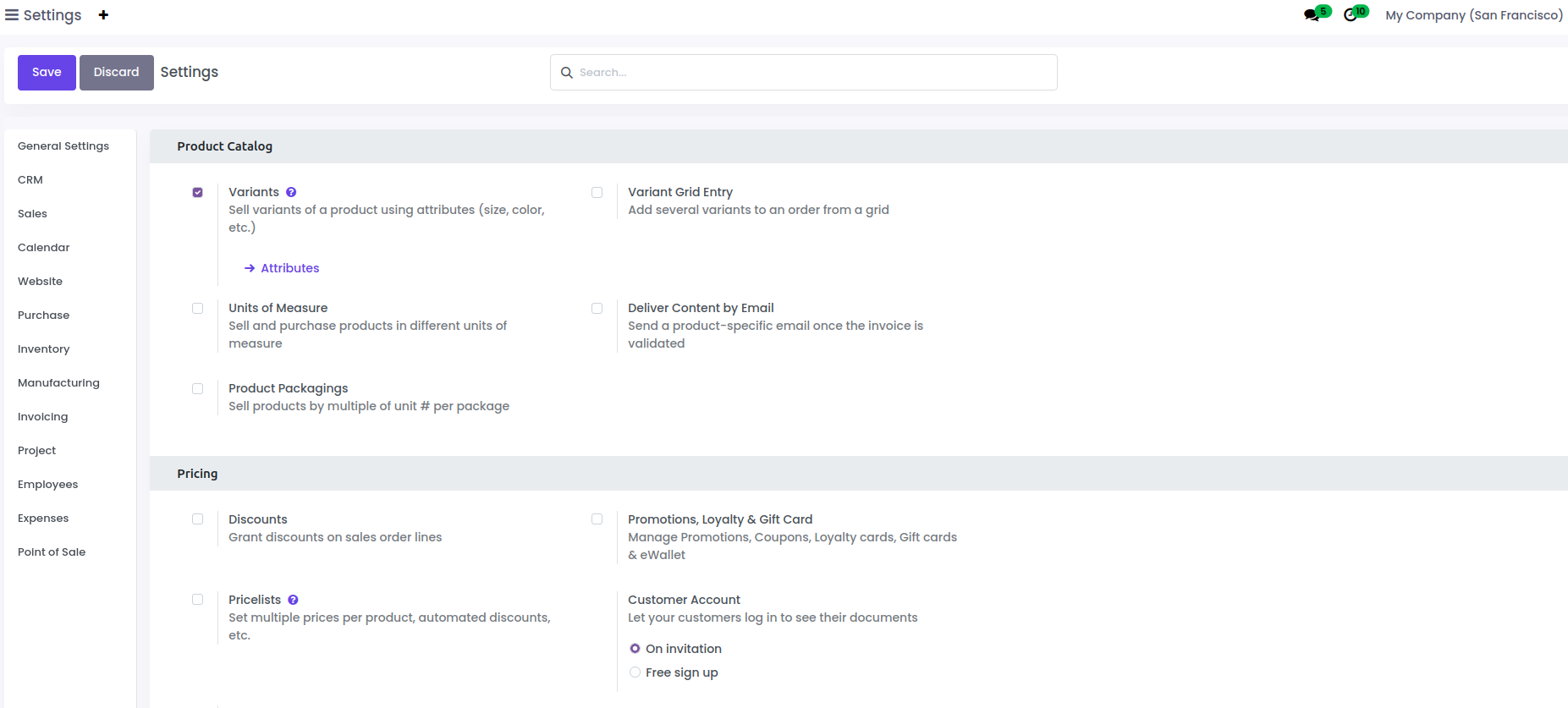
Task: Enable the Units of Measure checkbox
Action: (x=198, y=309)
